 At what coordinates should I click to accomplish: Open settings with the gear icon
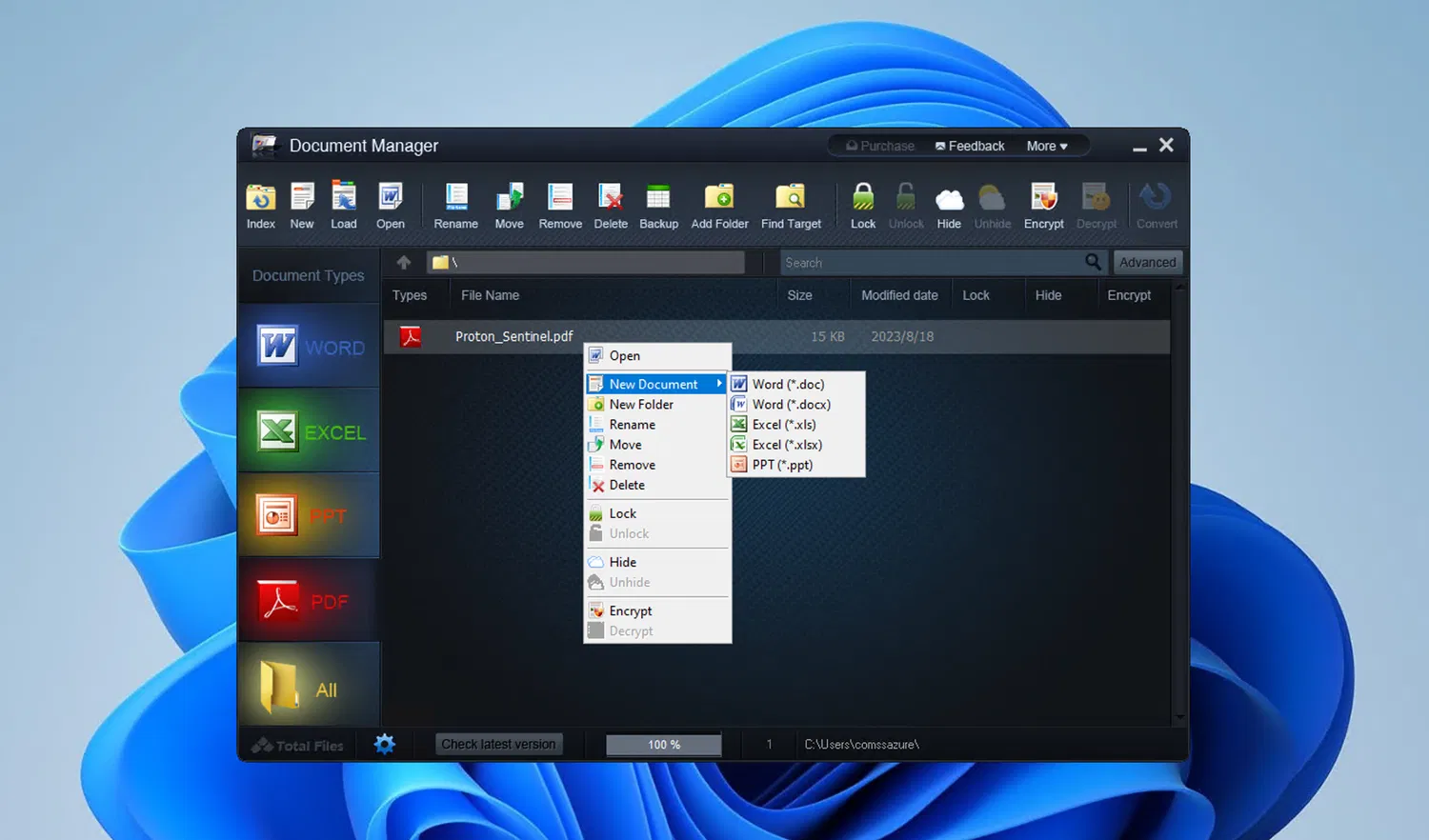click(385, 744)
